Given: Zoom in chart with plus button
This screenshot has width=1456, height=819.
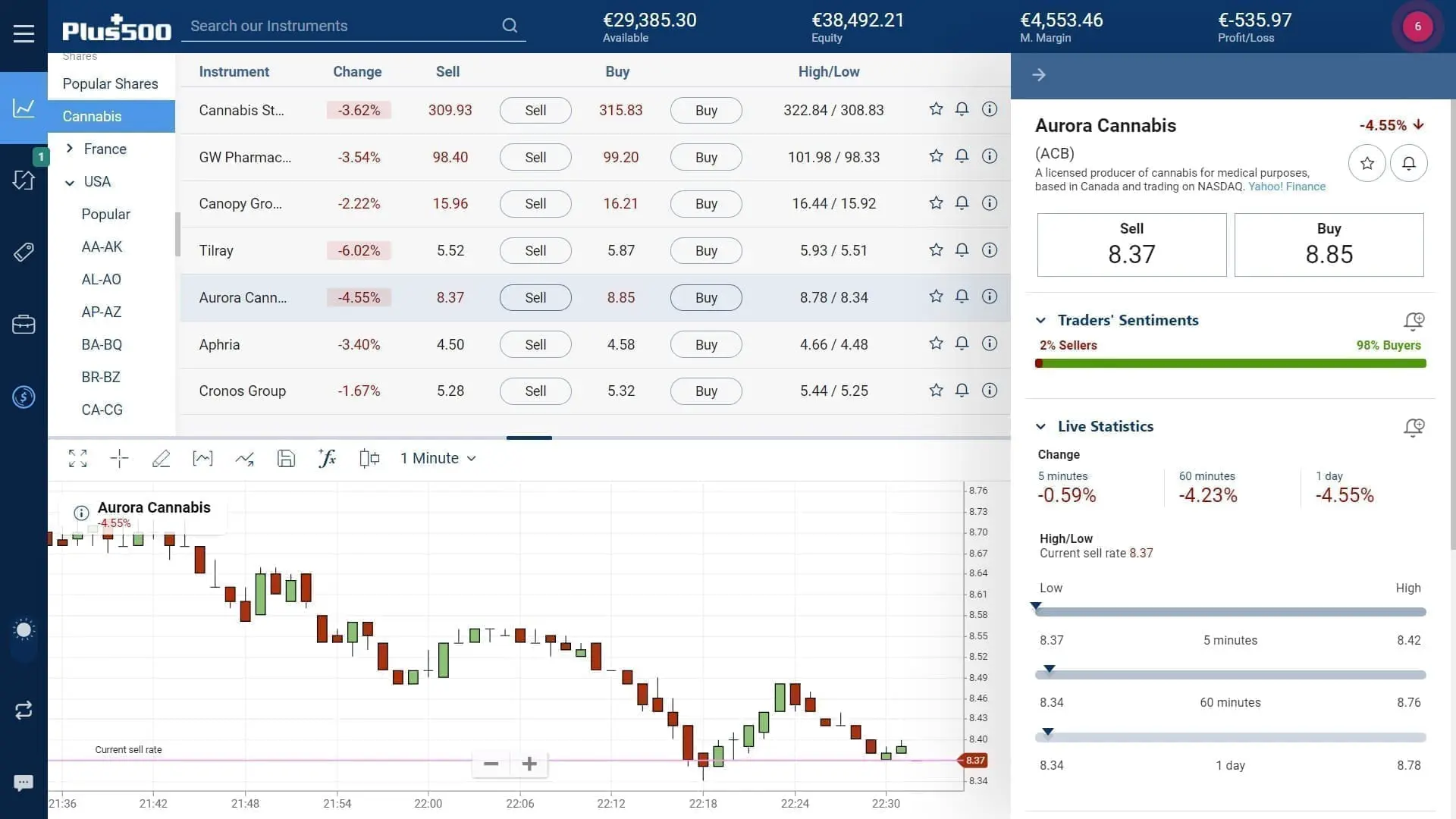Looking at the screenshot, I should [529, 764].
